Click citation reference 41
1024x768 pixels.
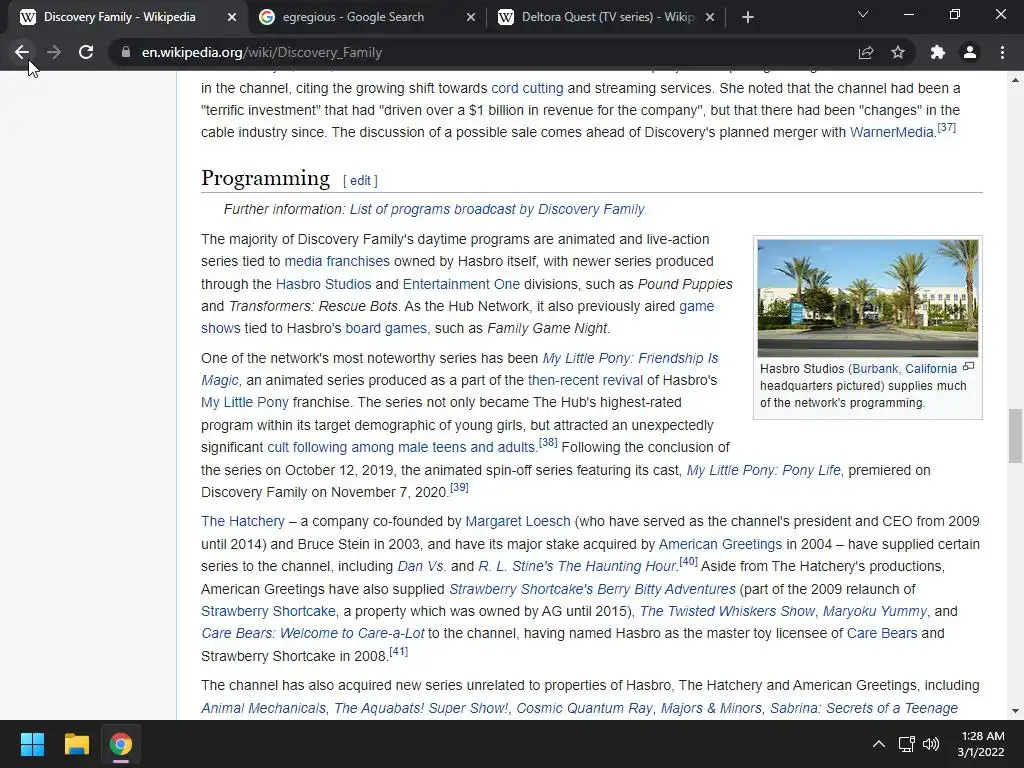[x=398, y=651]
